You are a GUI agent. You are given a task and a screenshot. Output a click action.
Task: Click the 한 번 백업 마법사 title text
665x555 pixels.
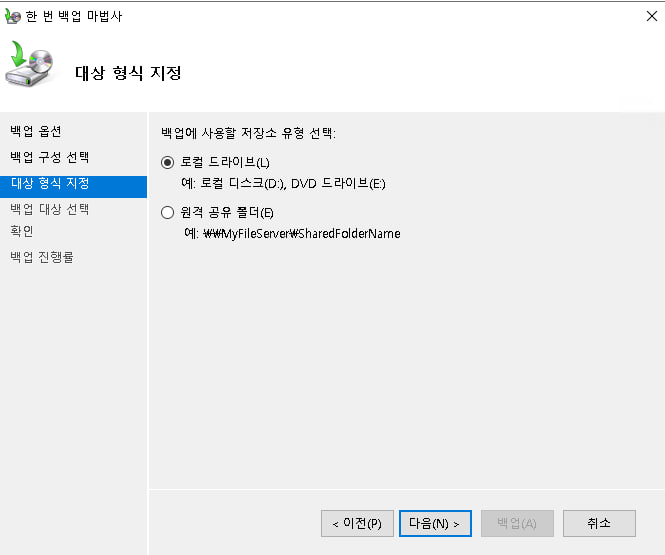click(75, 16)
